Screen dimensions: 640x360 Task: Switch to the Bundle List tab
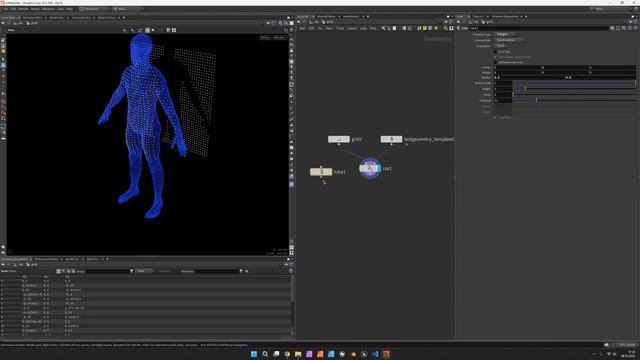pos(72,259)
